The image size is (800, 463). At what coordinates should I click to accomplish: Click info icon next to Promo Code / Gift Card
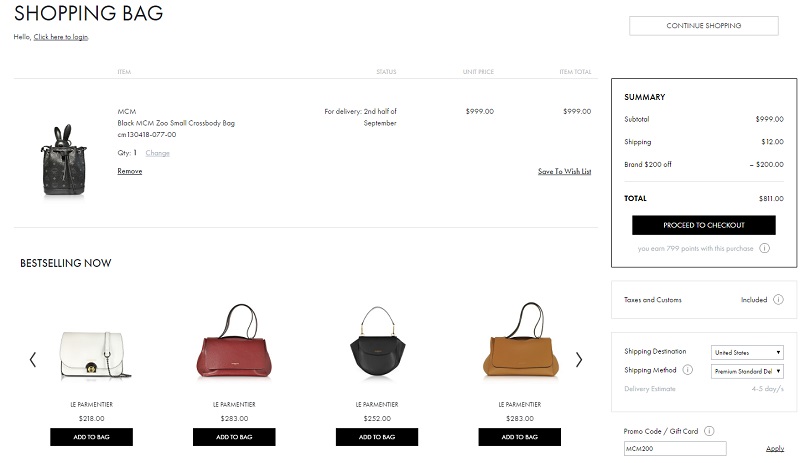coord(708,431)
